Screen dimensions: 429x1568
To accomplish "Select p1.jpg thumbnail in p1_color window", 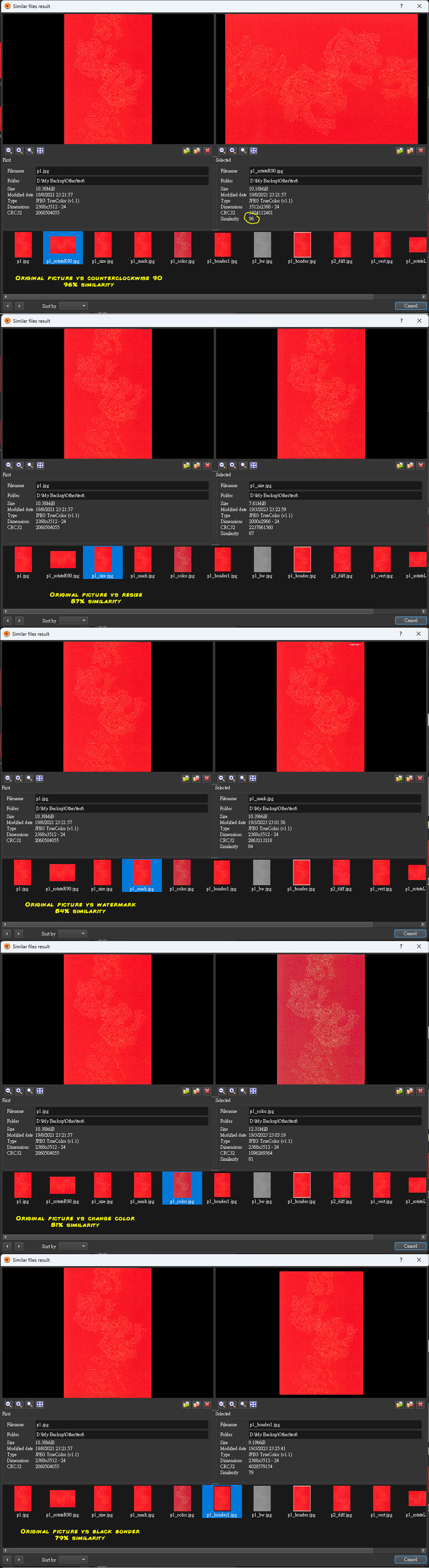I will click(22, 1188).
